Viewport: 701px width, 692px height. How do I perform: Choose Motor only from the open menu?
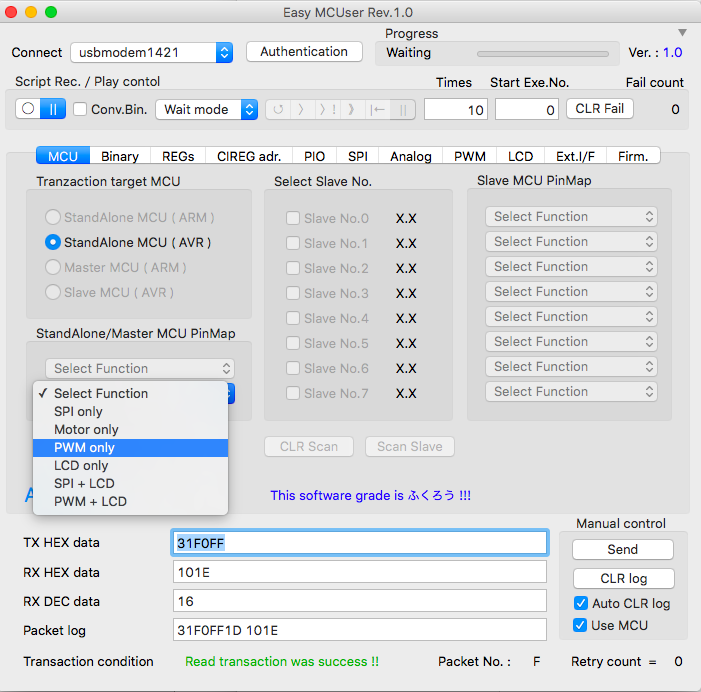(x=131, y=430)
